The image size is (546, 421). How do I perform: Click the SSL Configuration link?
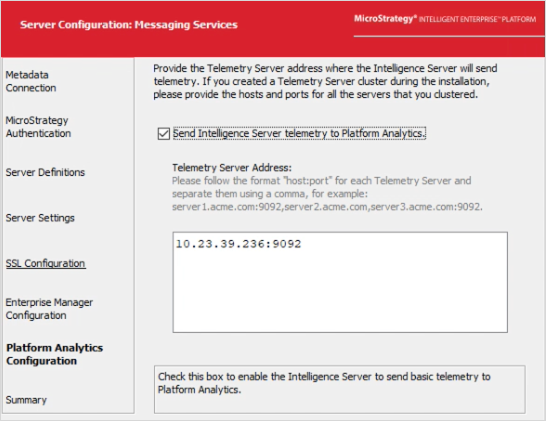(x=46, y=264)
